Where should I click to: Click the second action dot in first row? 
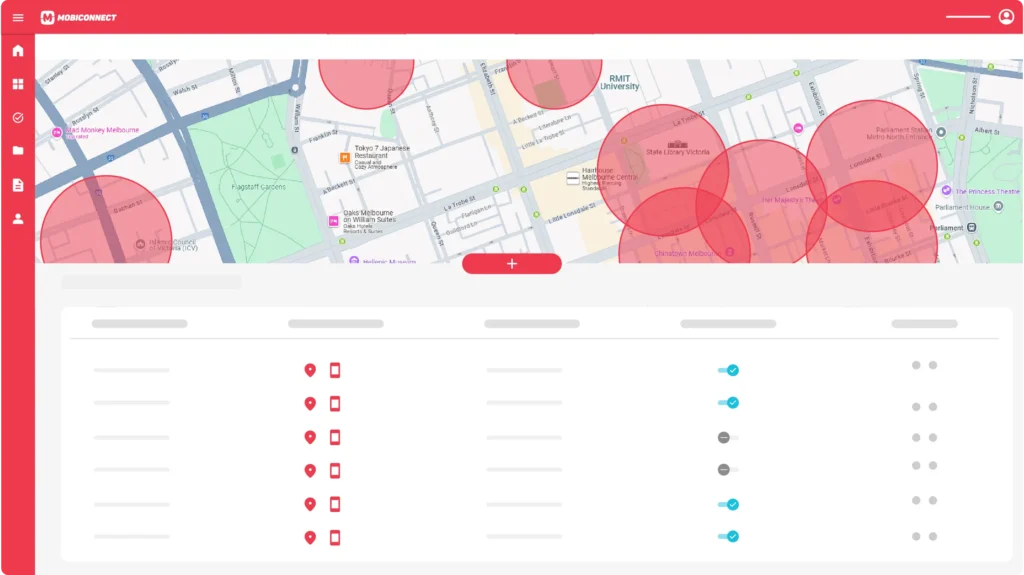[x=933, y=365]
